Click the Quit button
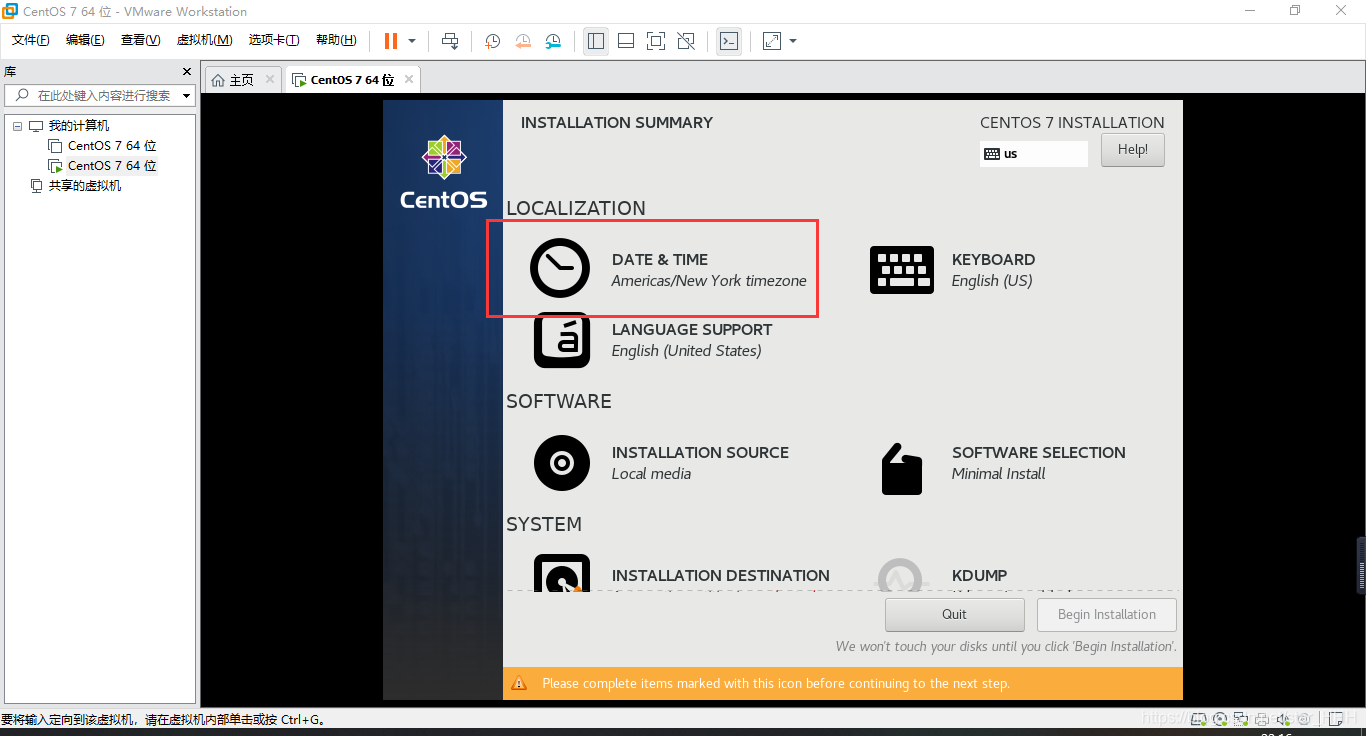 click(x=955, y=614)
